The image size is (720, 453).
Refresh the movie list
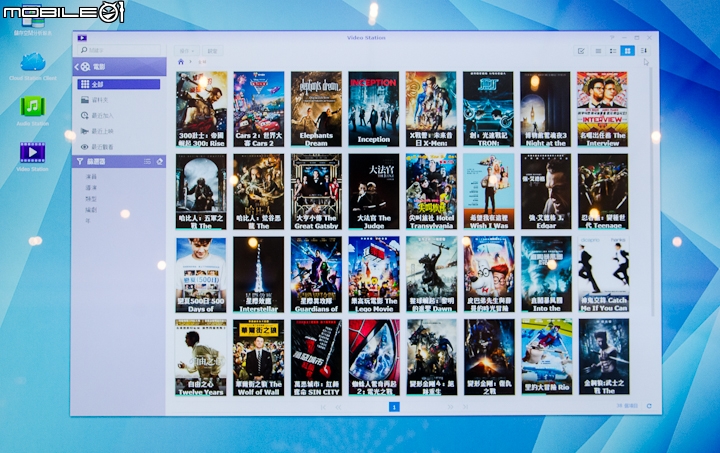pos(649,406)
